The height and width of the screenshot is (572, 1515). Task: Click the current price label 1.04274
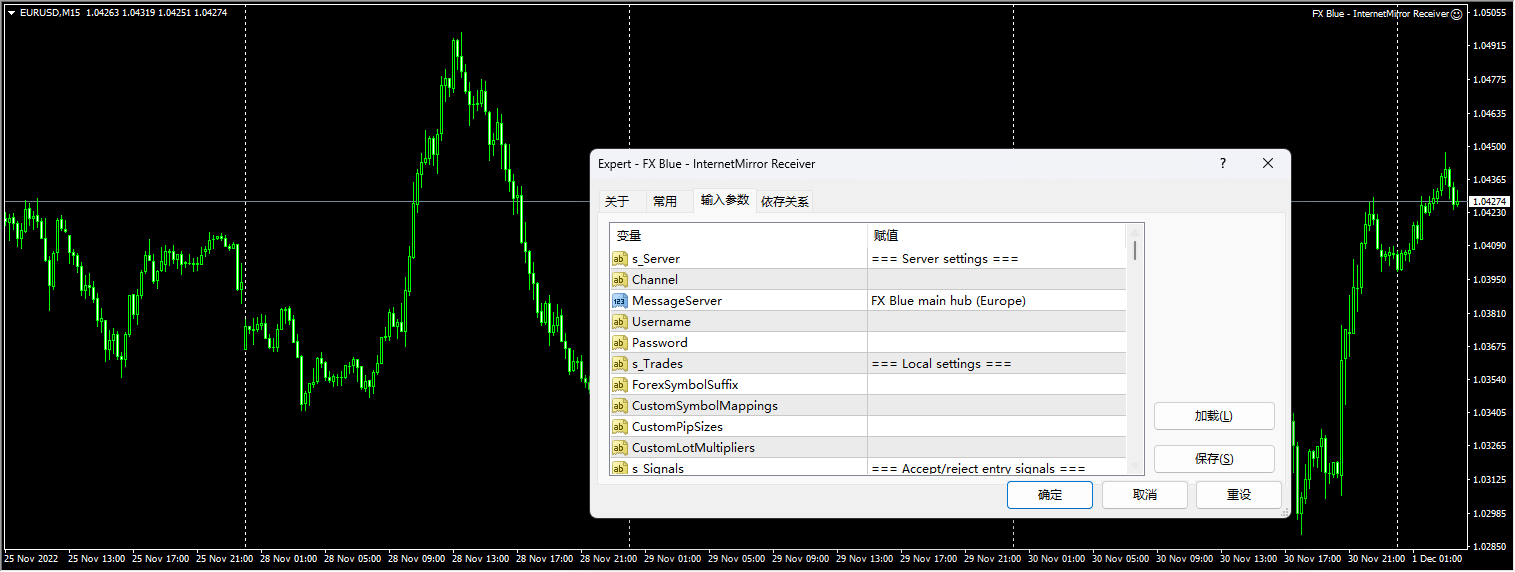1488,202
